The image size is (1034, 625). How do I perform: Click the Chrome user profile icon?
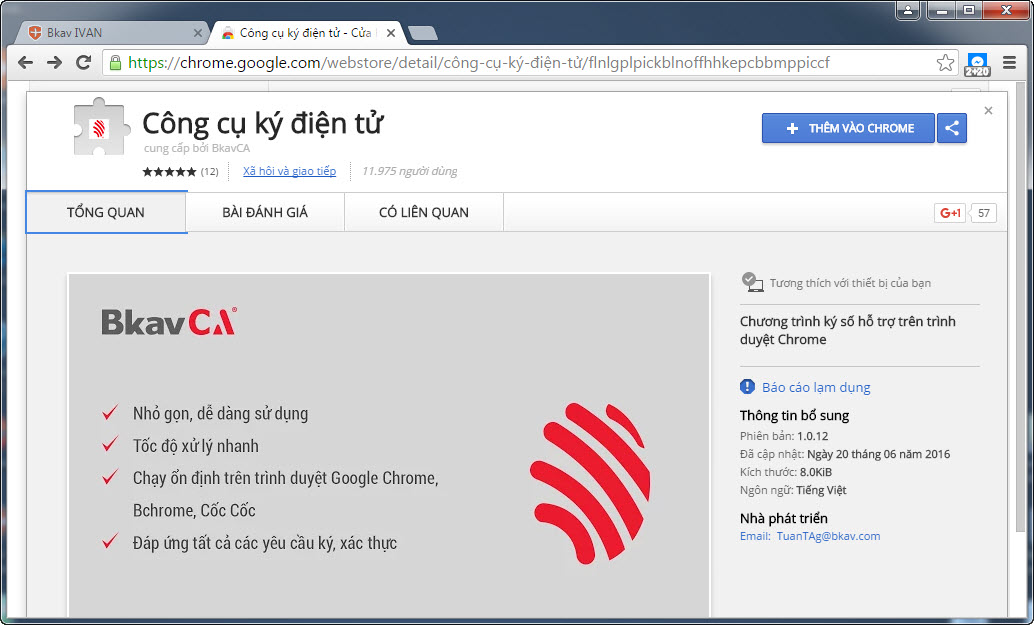coord(908,10)
